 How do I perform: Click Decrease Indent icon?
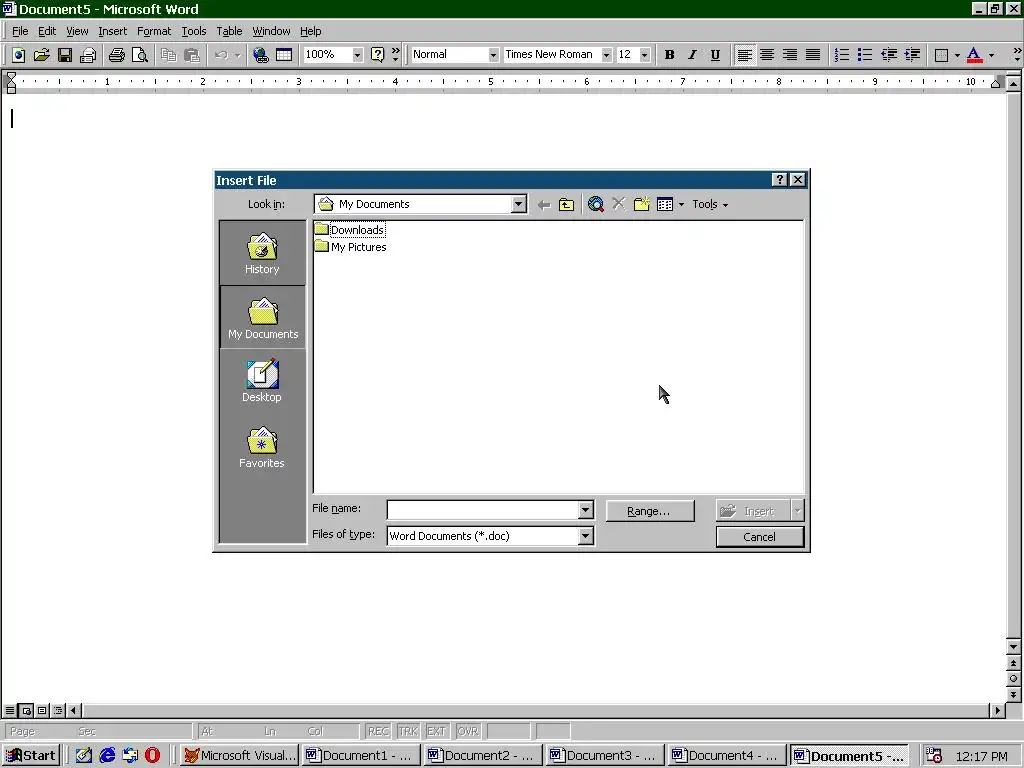889,55
